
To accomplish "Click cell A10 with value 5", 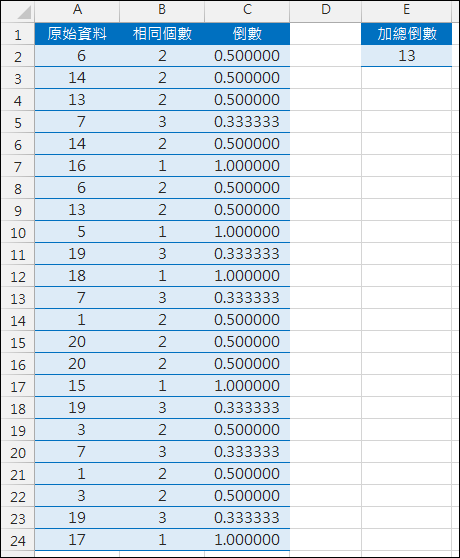I will (x=77, y=232).
